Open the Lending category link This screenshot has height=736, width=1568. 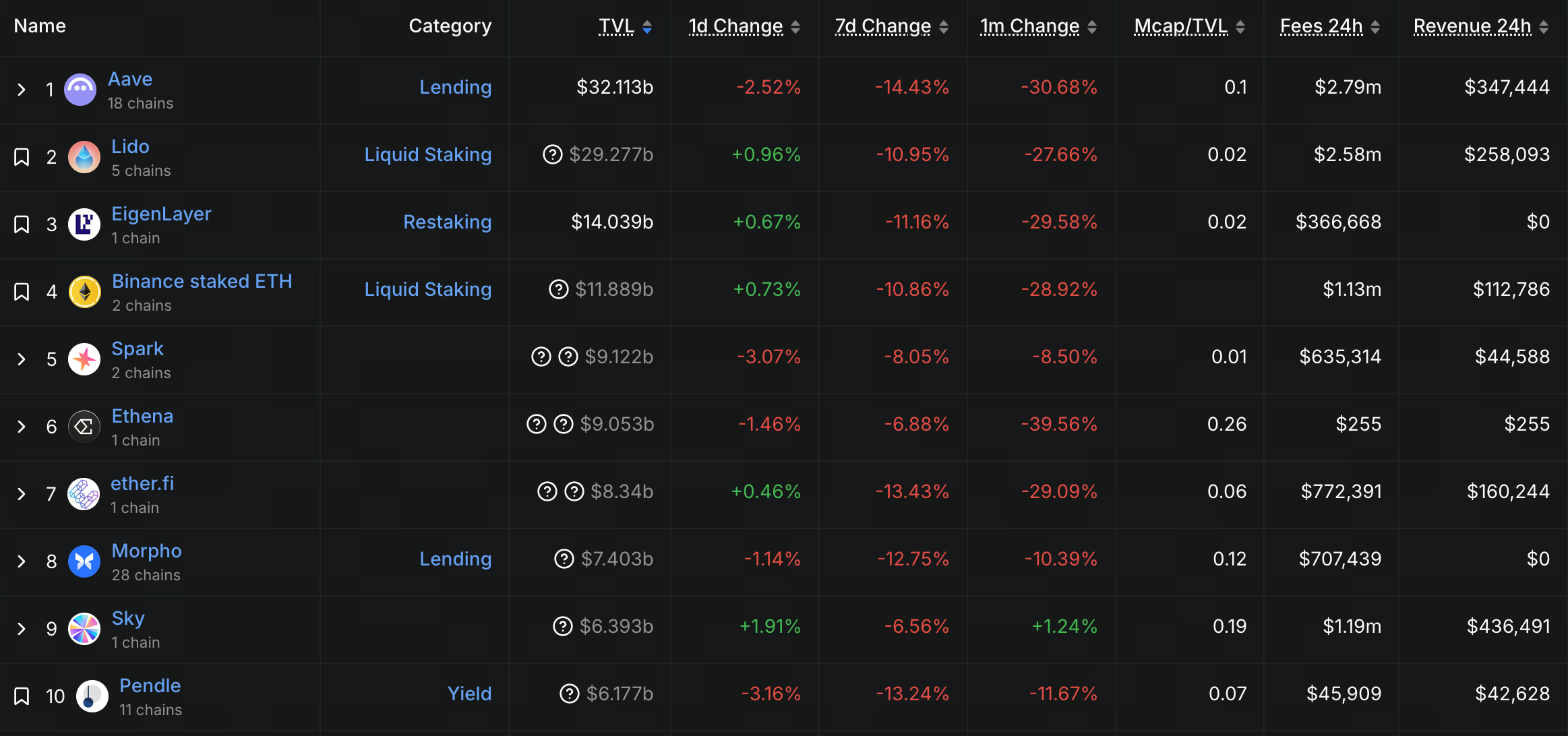[x=455, y=87]
